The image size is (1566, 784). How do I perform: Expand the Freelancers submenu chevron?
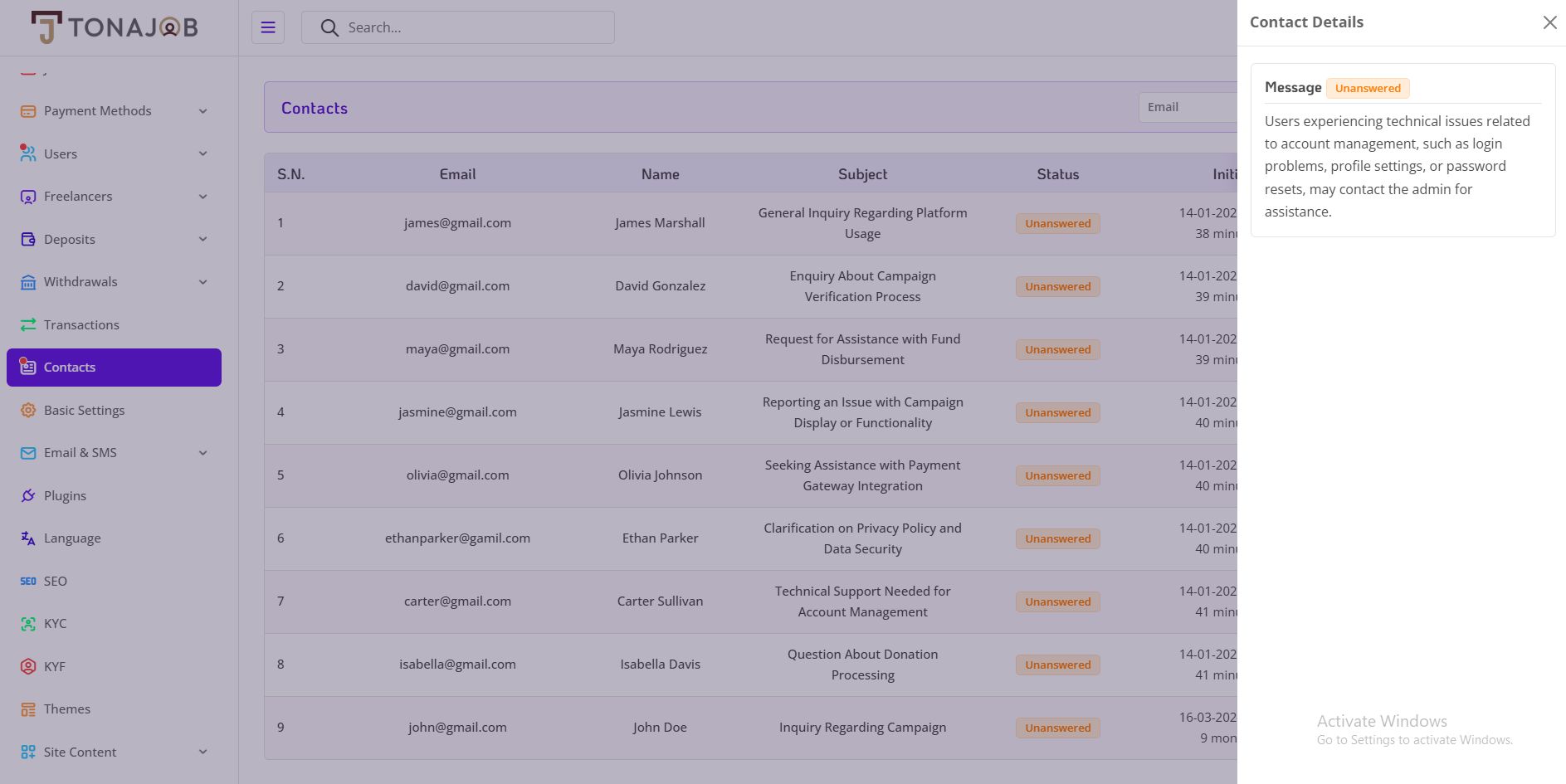click(x=203, y=197)
